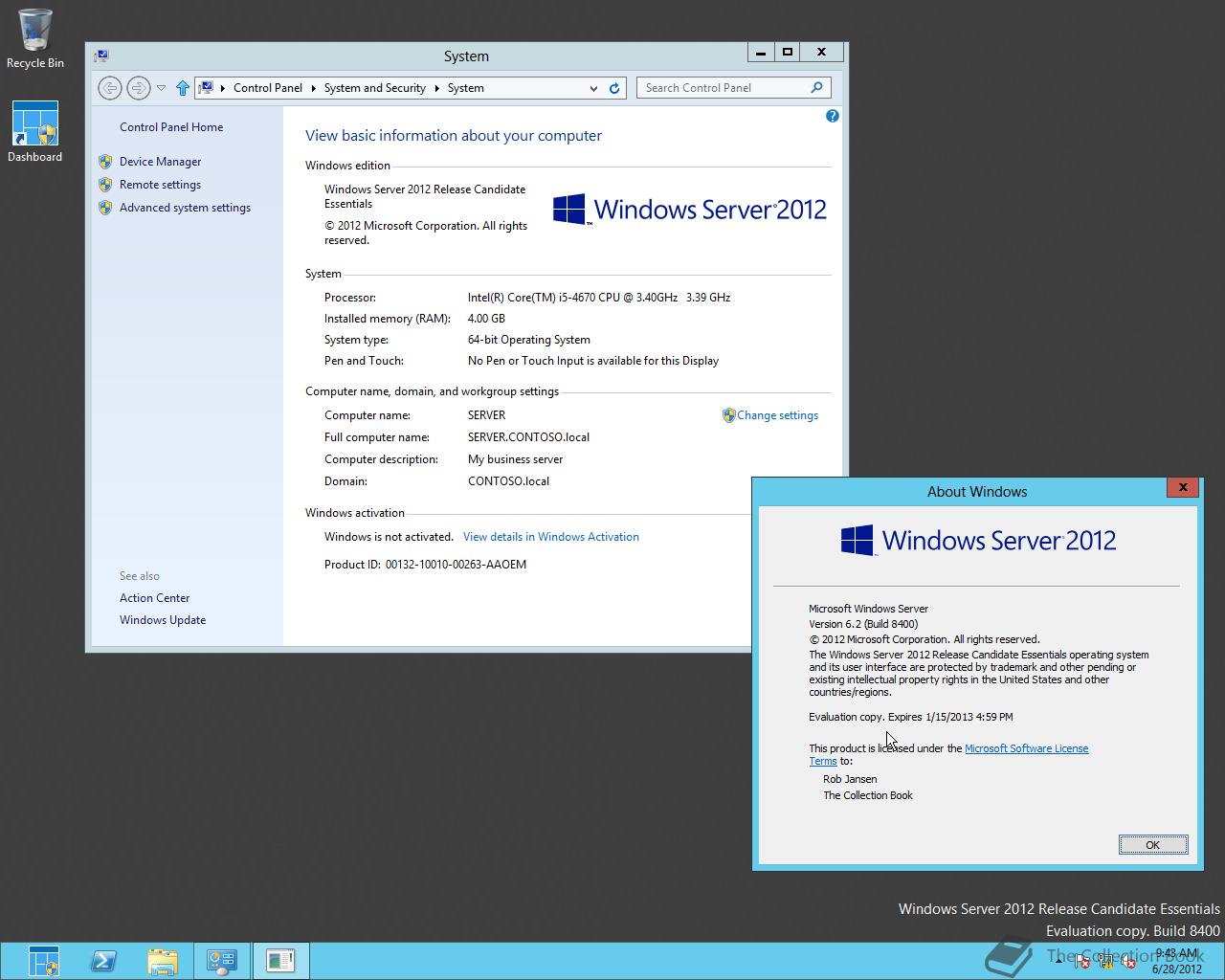
Task: Click the computer icon in address bar
Action: (x=206, y=88)
